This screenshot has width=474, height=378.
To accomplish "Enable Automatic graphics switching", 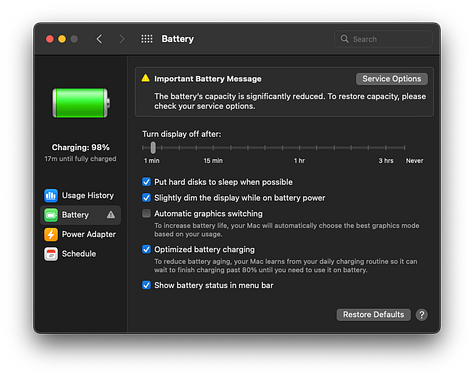I will 146,213.
